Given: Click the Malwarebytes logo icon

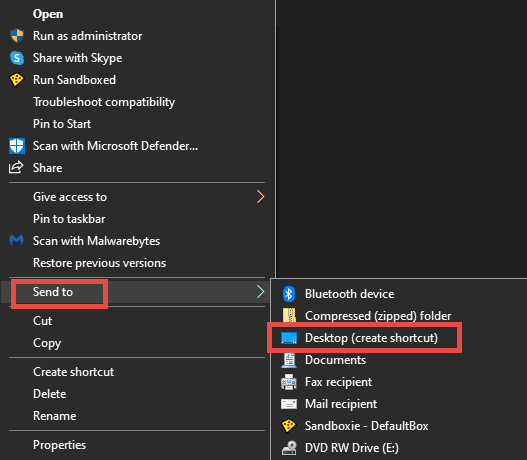Looking at the screenshot, I should point(16,241).
